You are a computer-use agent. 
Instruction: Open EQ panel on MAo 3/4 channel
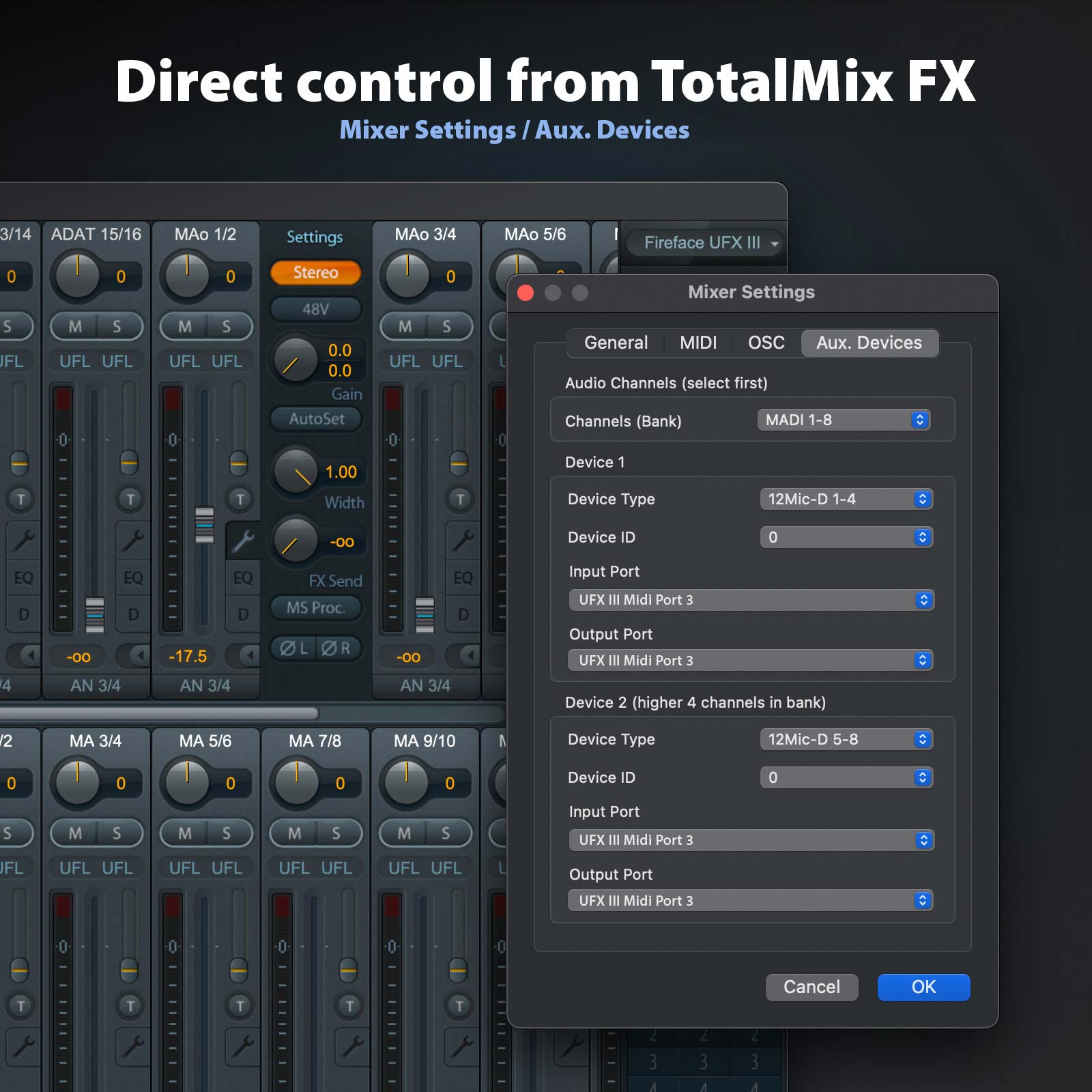[463, 577]
